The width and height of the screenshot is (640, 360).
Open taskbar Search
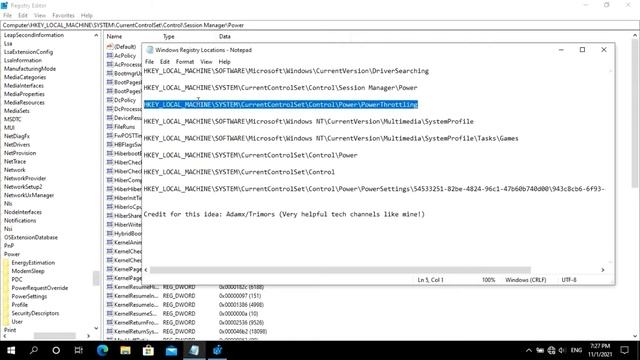[x=34, y=350]
